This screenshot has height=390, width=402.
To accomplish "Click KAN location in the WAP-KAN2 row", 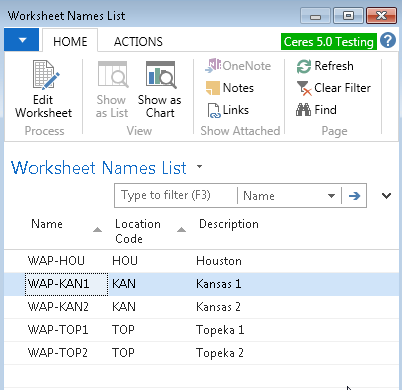I will tap(124, 307).
